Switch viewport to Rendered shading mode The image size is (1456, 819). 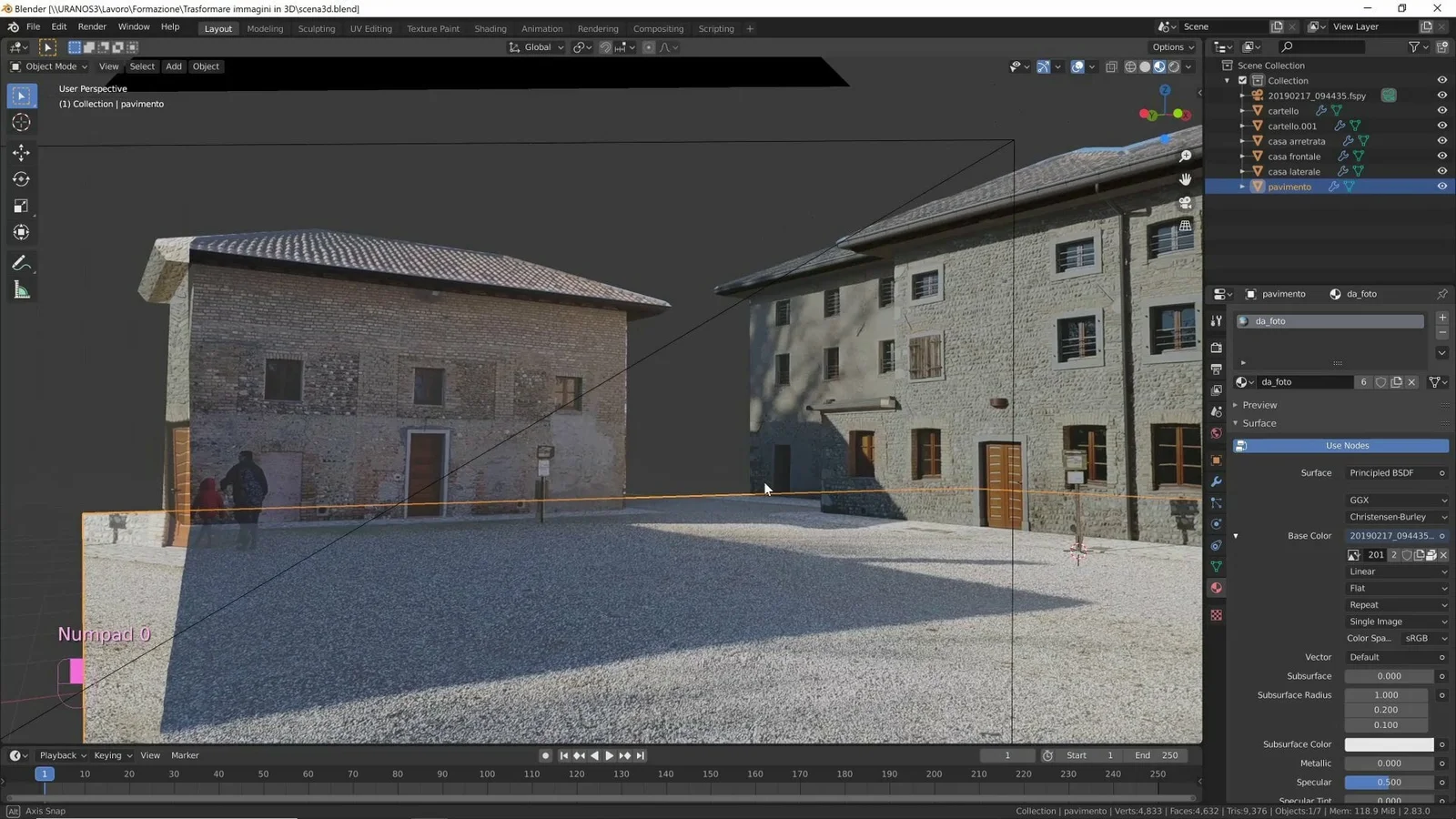pos(1173,66)
